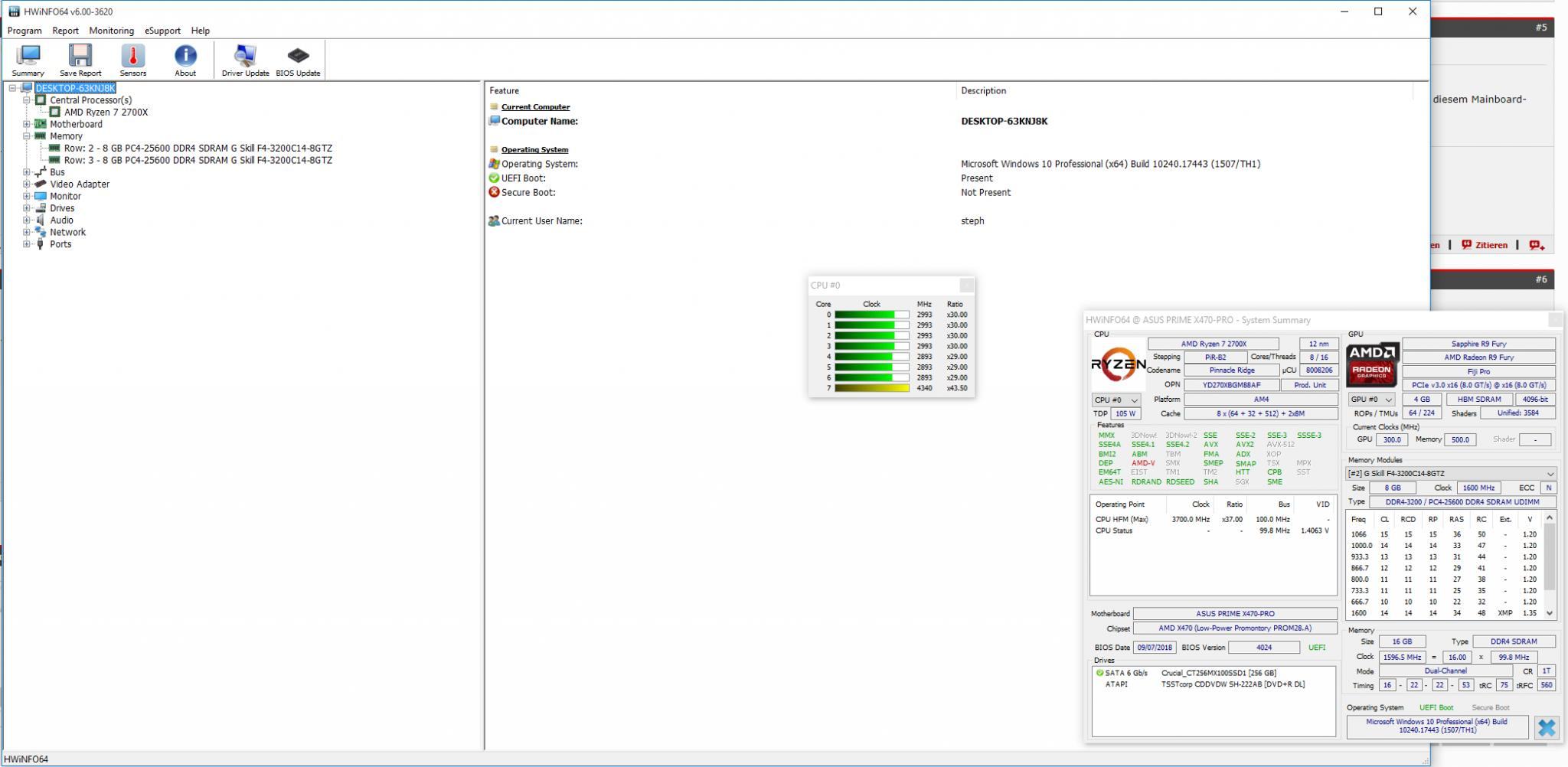Expand the Motherboard tree node
The height and width of the screenshot is (767, 1568).
(x=27, y=124)
